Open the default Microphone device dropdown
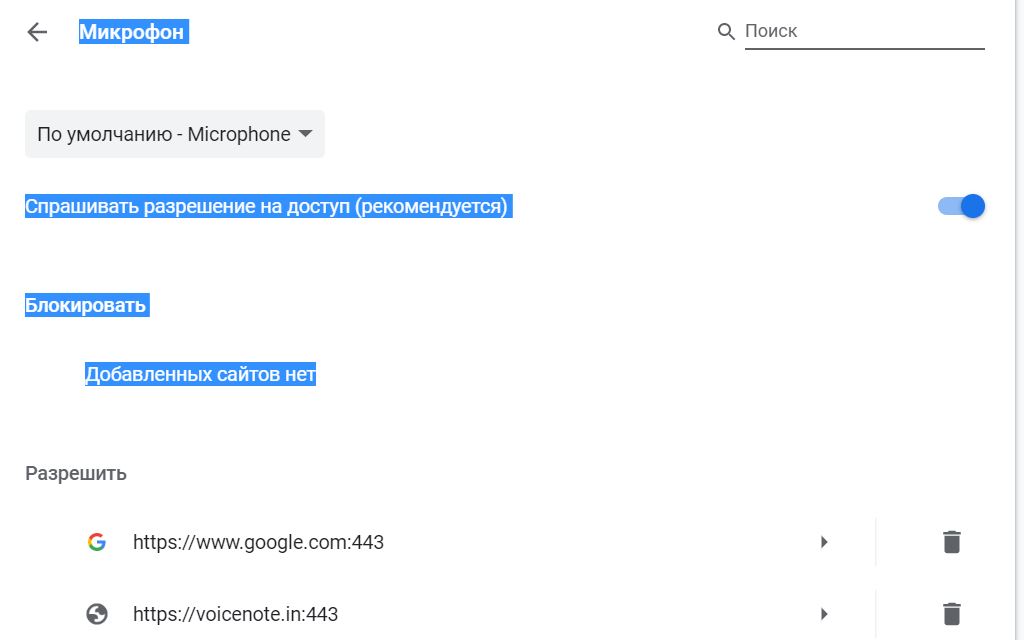 click(x=175, y=134)
